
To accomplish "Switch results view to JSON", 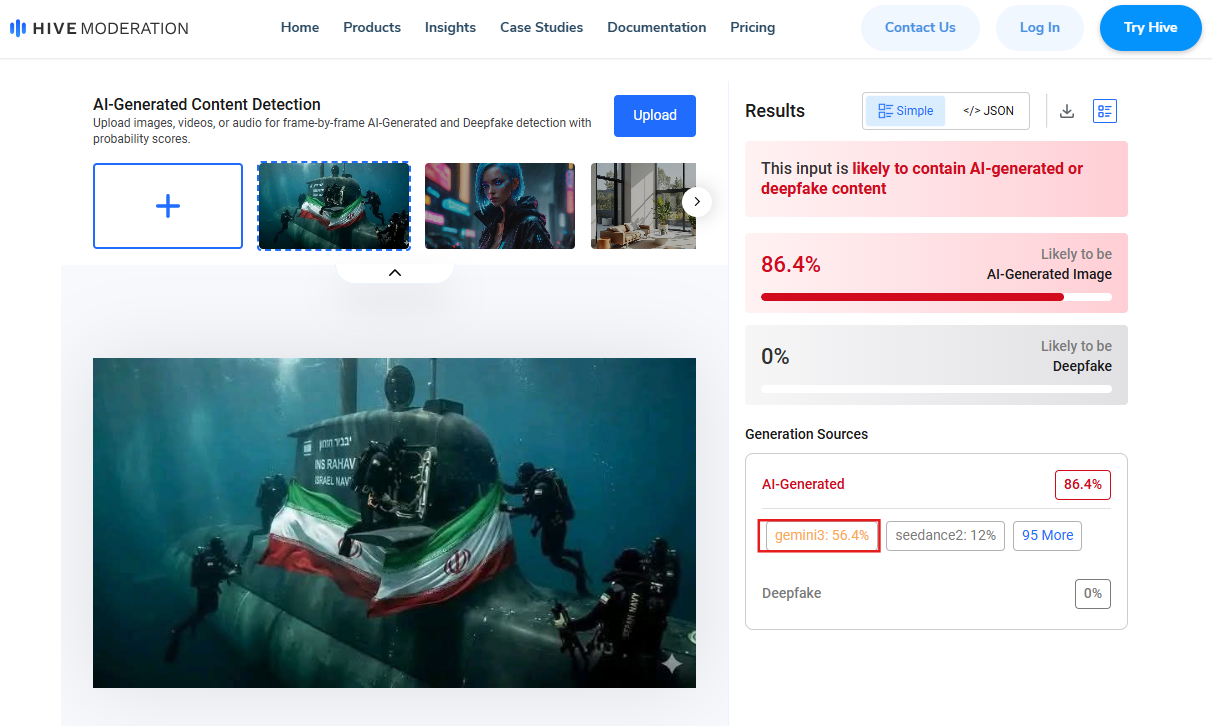I will click(x=988, y=111).
